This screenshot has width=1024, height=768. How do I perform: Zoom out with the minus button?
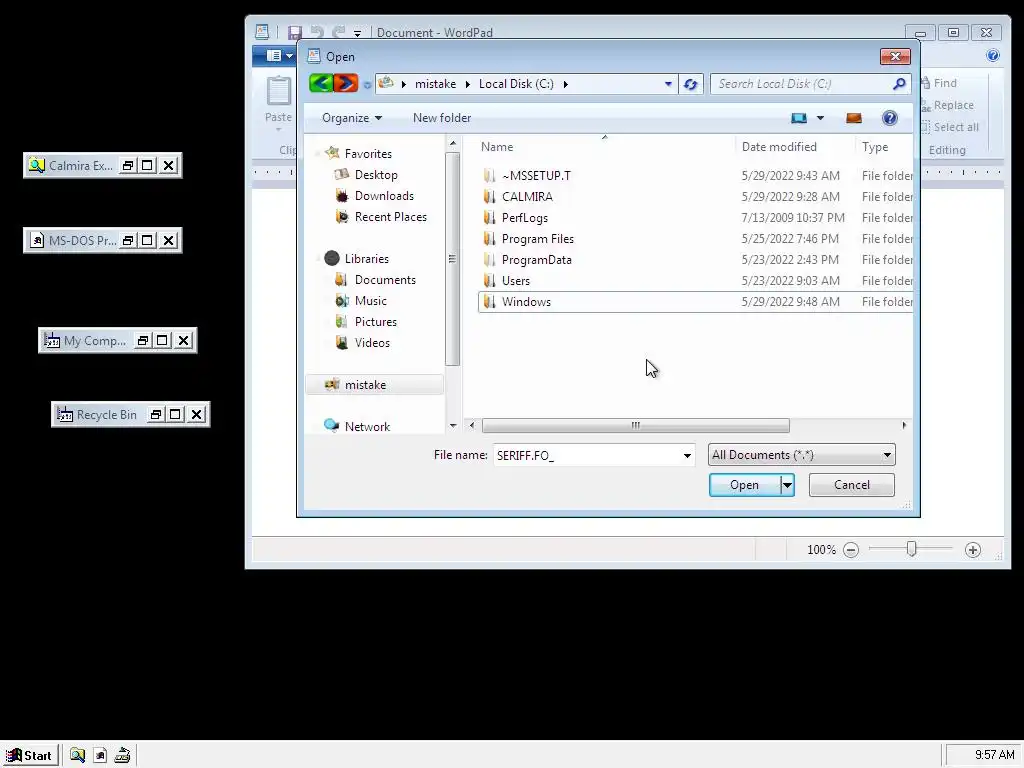tap(850, 550)
